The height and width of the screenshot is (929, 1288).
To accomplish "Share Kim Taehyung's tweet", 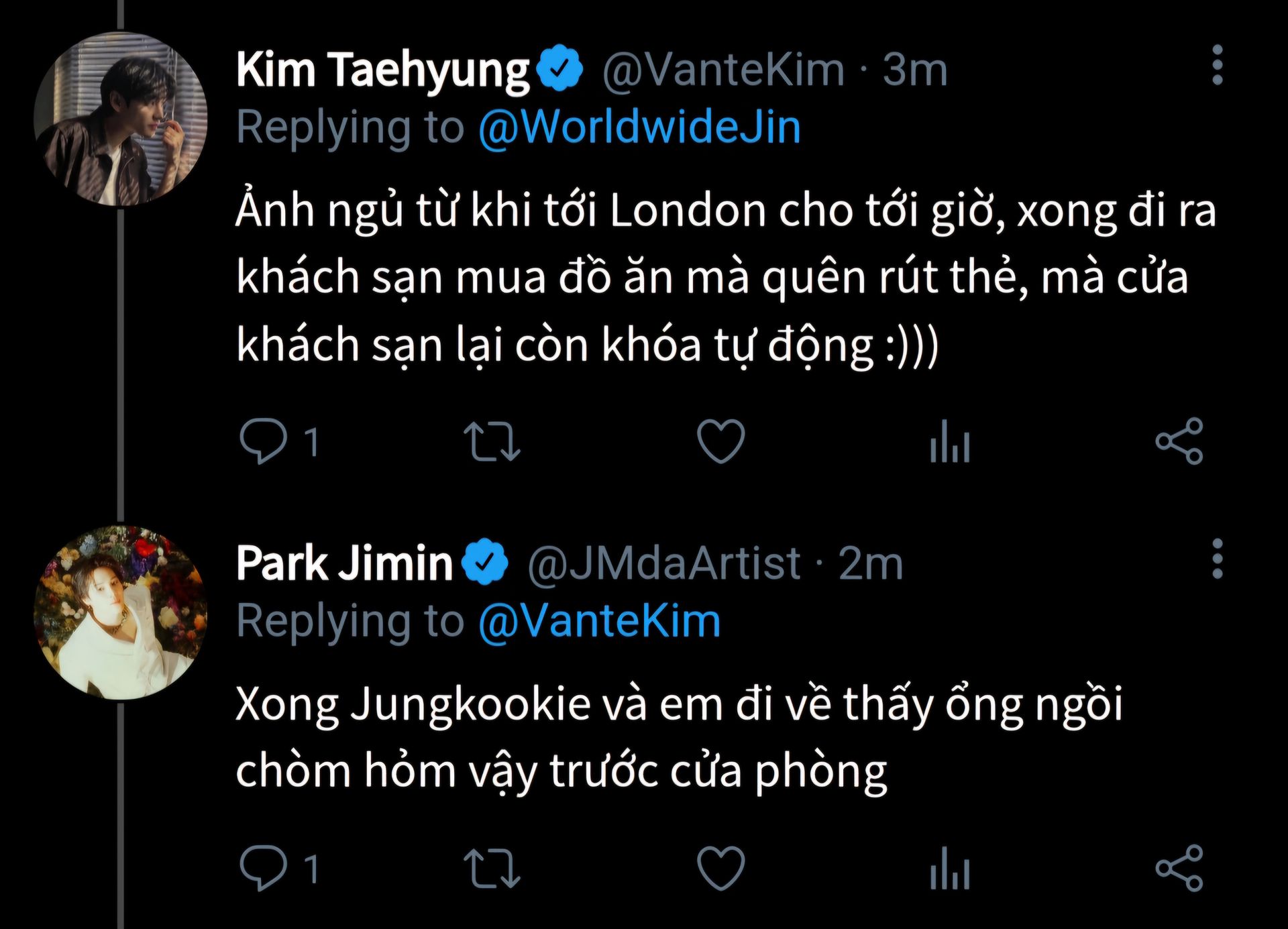I will coord(1179,441).
